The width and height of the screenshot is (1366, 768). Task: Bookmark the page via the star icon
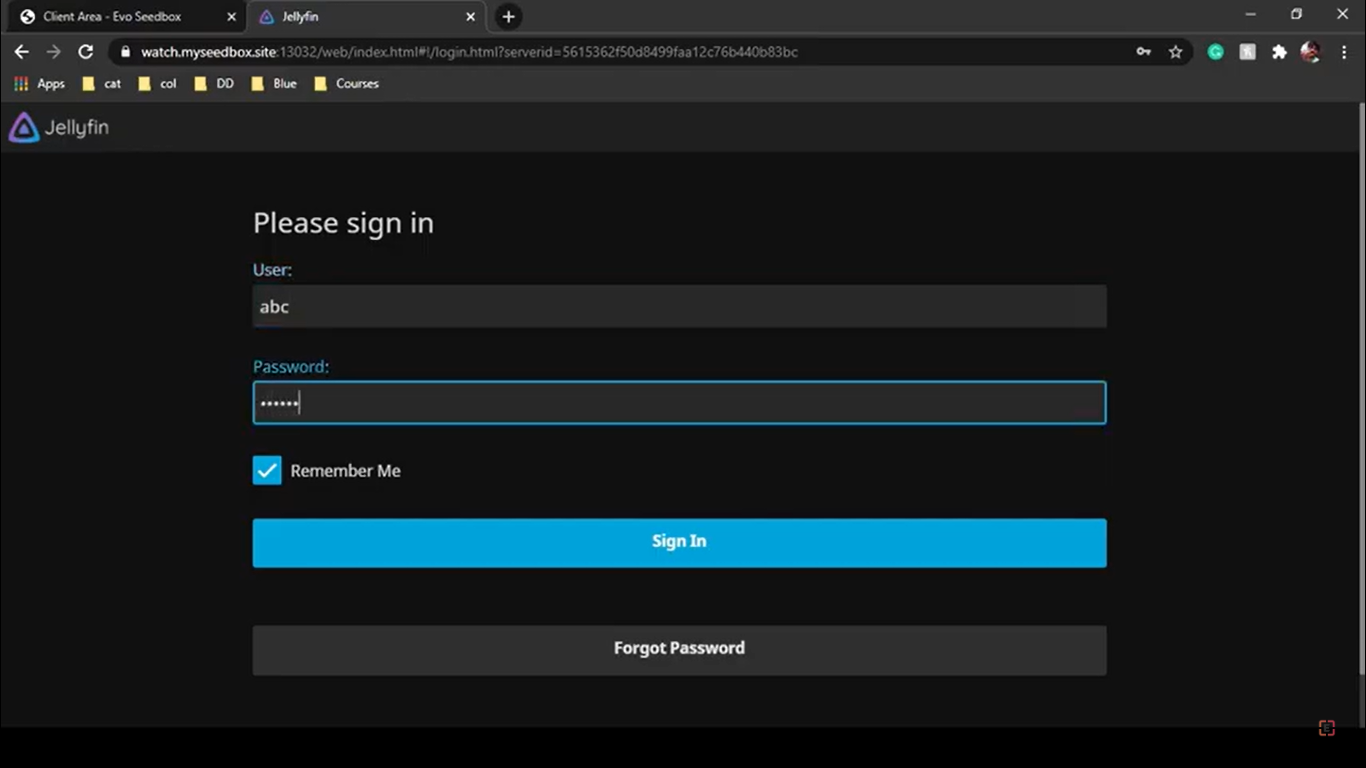coord(1175,51)
